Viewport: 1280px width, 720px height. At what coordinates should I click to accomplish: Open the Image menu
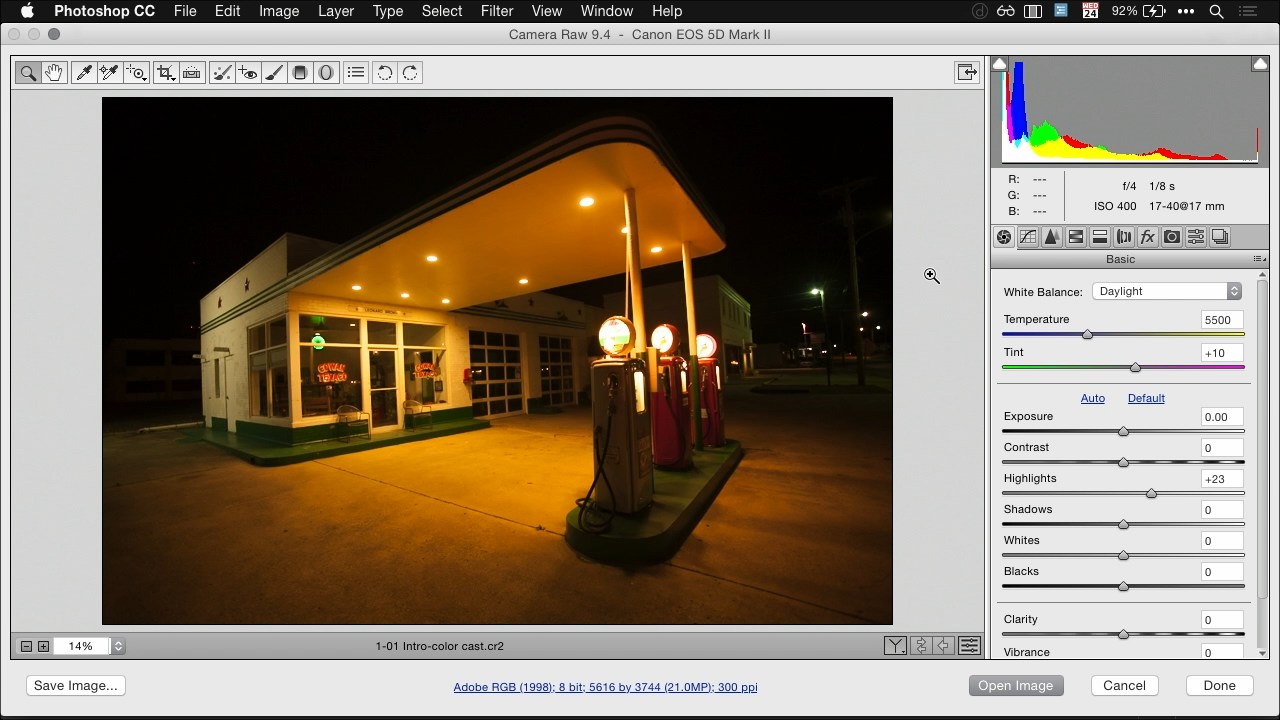point(279,11)
